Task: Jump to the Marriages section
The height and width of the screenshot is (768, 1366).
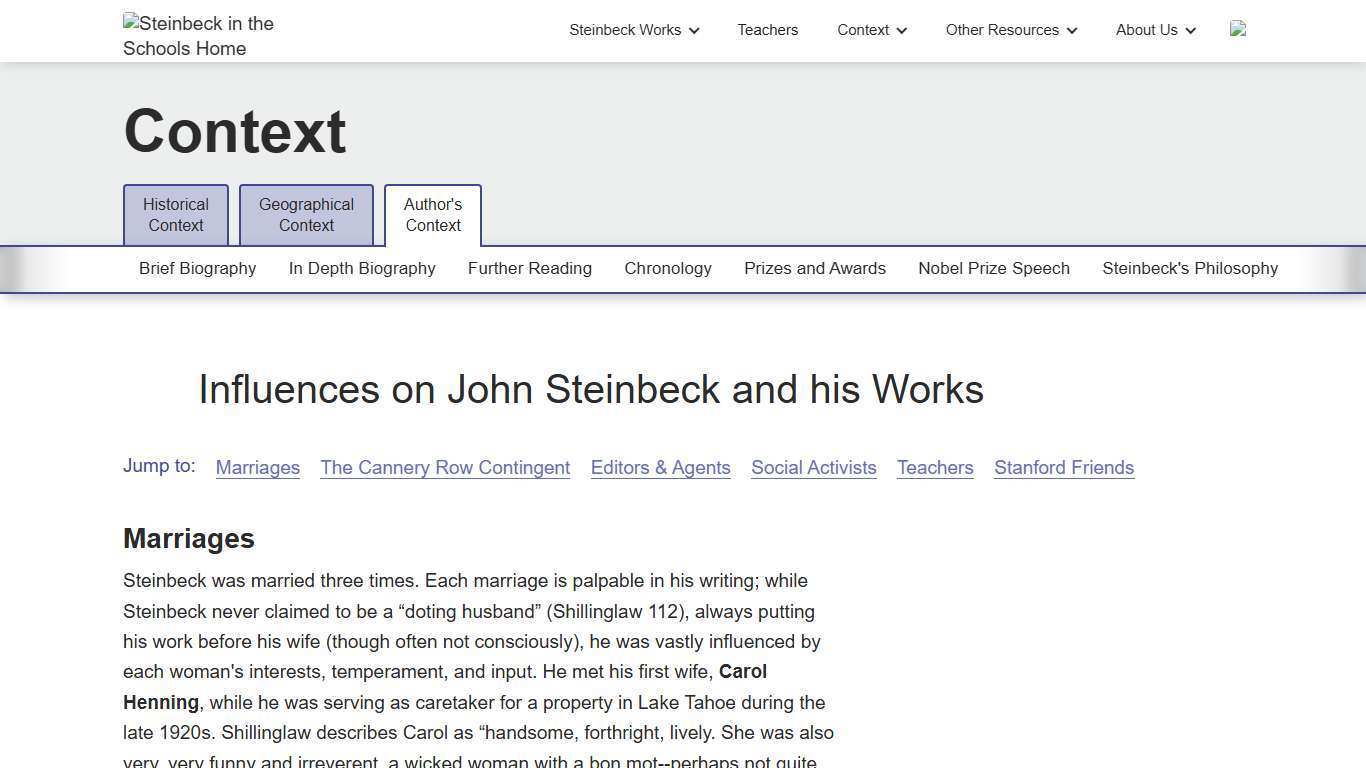Action: 257,467
